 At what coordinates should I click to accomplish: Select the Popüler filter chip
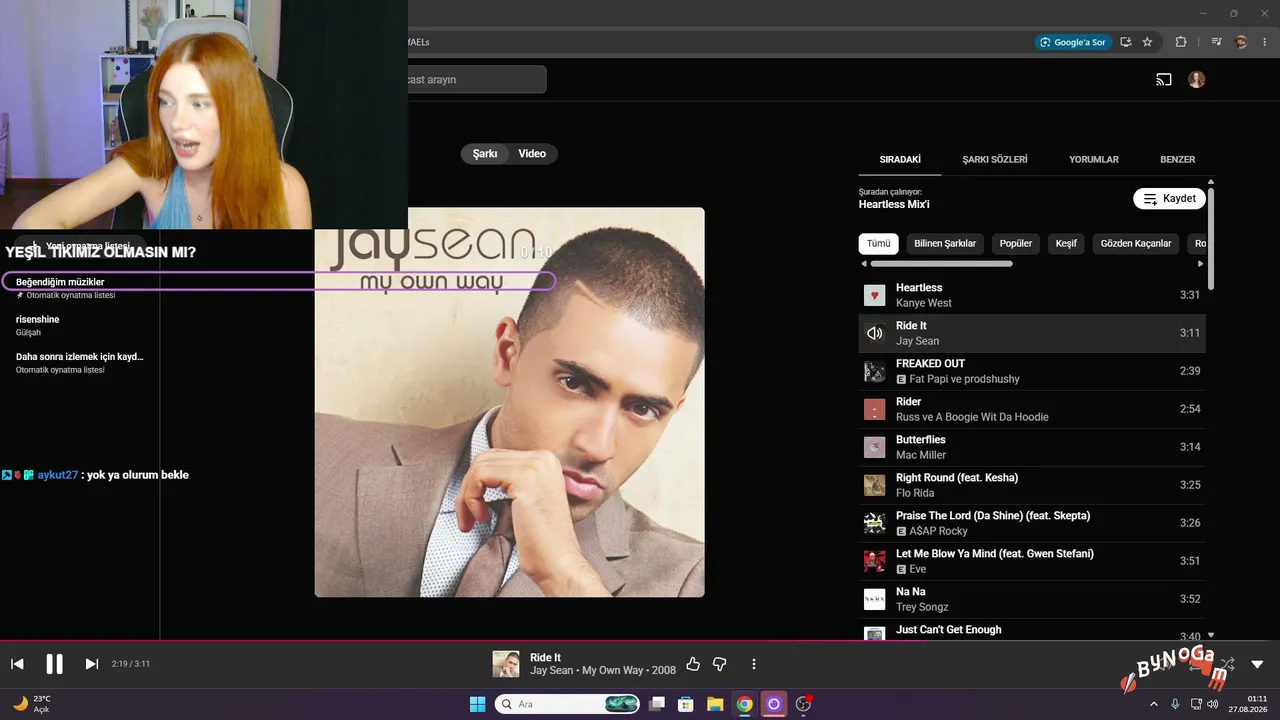pos(1016,244)
